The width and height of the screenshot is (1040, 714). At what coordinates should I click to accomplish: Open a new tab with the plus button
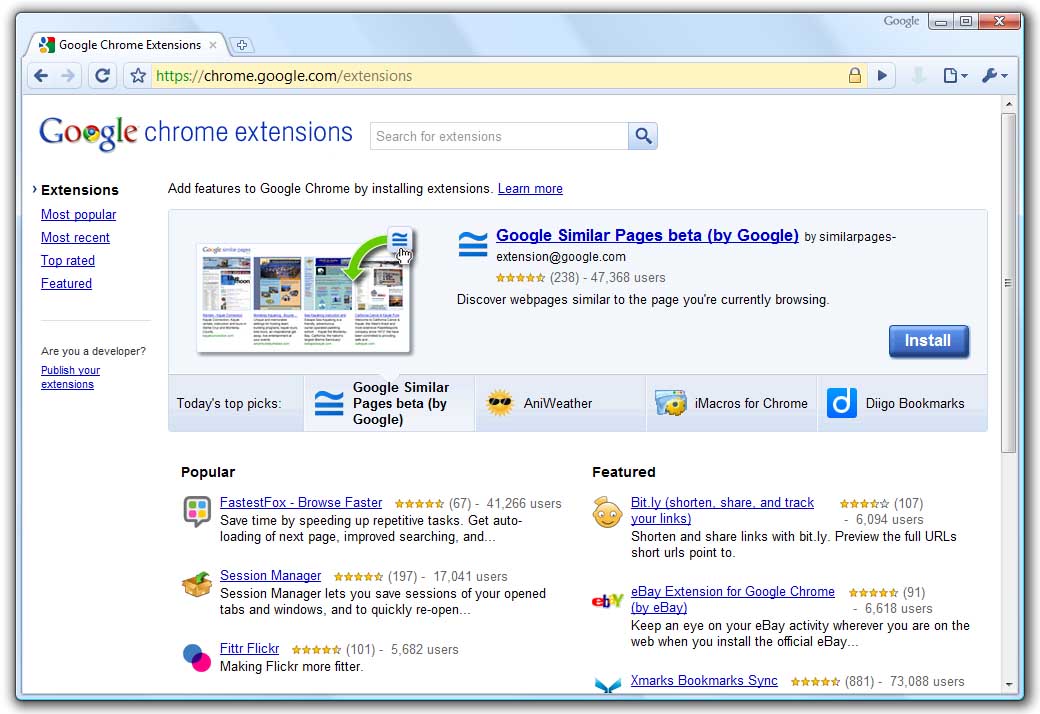pyautogui.click(x=242, y=45)
